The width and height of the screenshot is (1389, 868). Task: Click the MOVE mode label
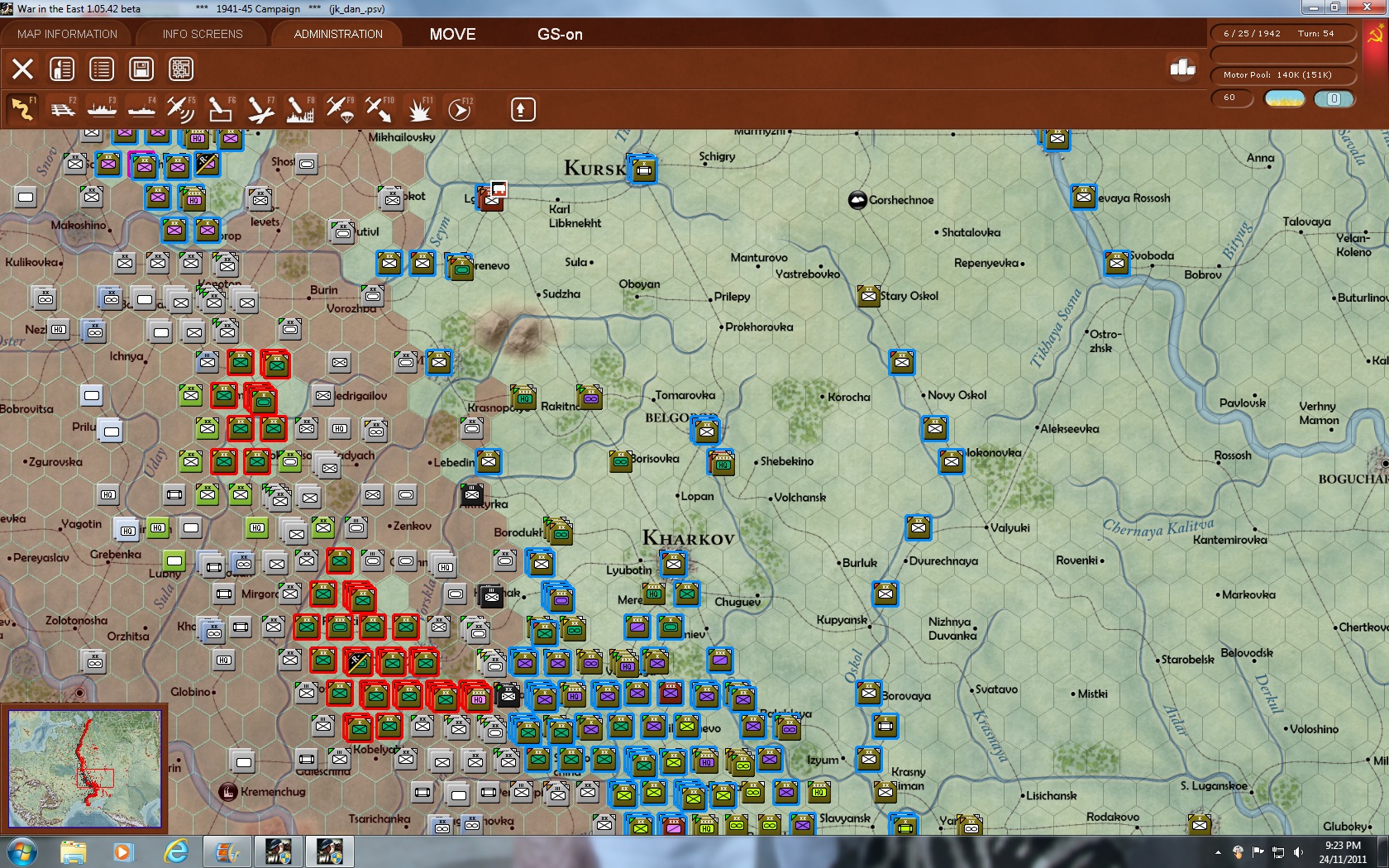click(452, 34)
